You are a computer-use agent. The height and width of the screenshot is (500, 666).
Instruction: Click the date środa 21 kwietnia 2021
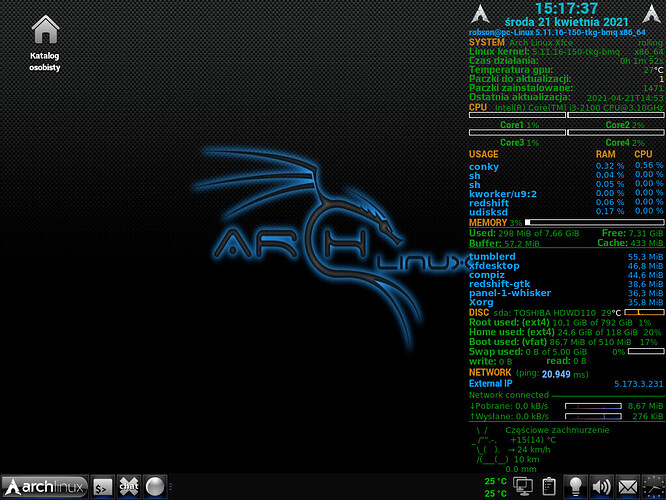pos(567,22)
